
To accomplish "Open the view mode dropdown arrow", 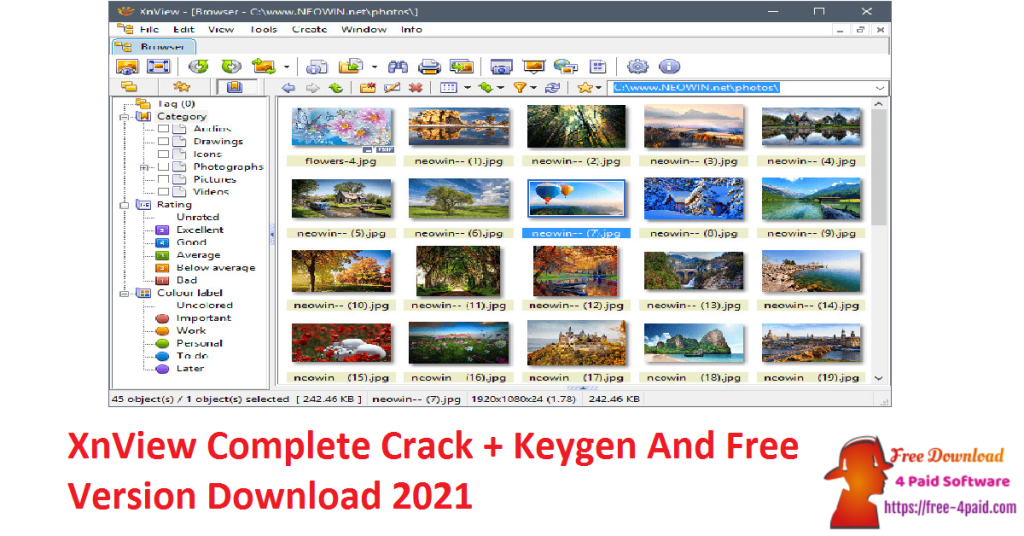I will click(x=467, y=88).
